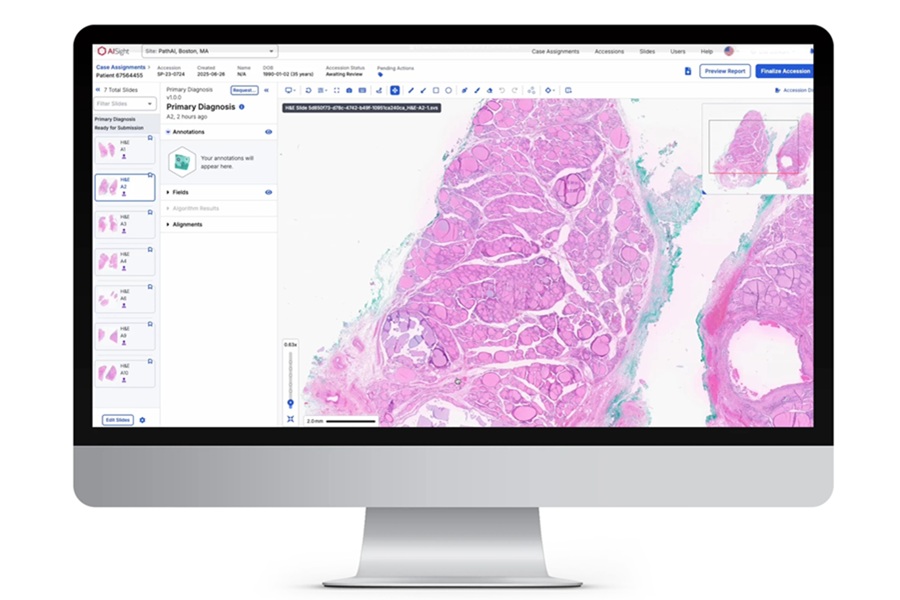The height and width of the screenshot is (600, 900).
Task: Select the line drawing tool
Action: point(410,91)
